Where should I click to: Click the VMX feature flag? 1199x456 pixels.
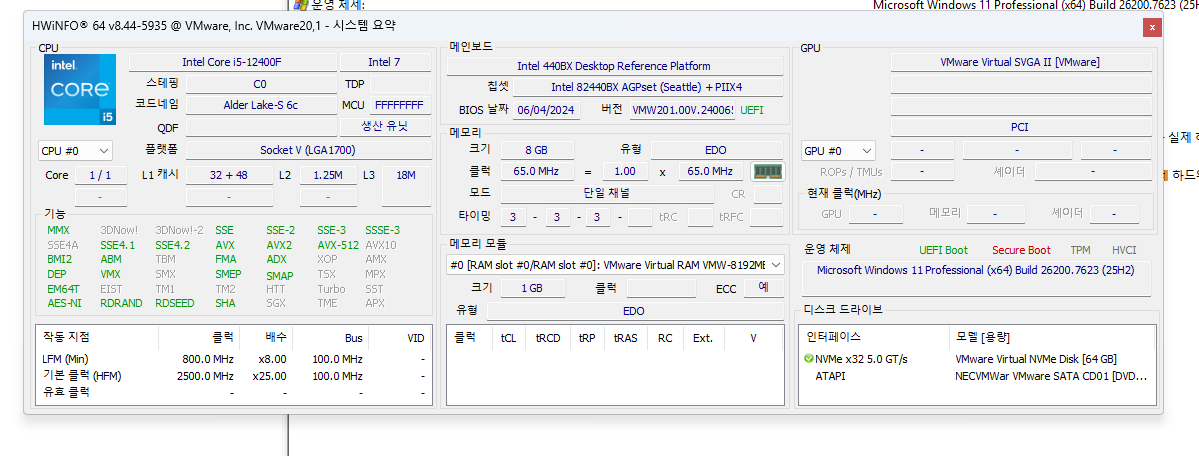(x=111, y=274)
